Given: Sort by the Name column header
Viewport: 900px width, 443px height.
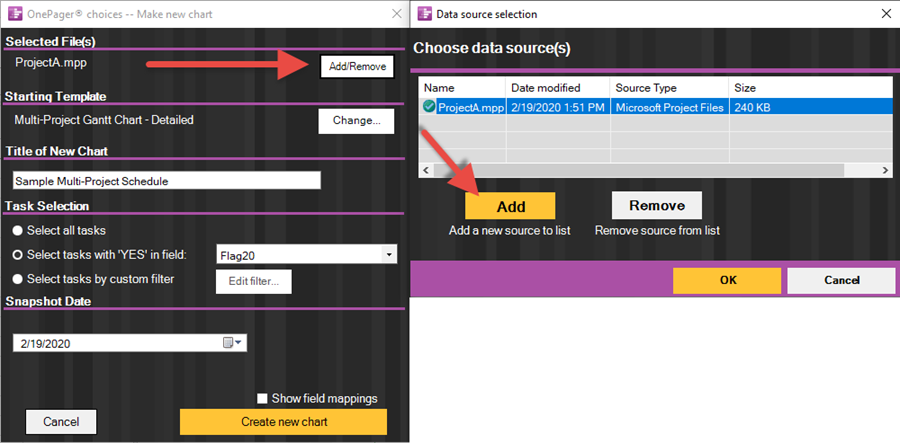Looking at the screenshot, I should pos(462,88).
